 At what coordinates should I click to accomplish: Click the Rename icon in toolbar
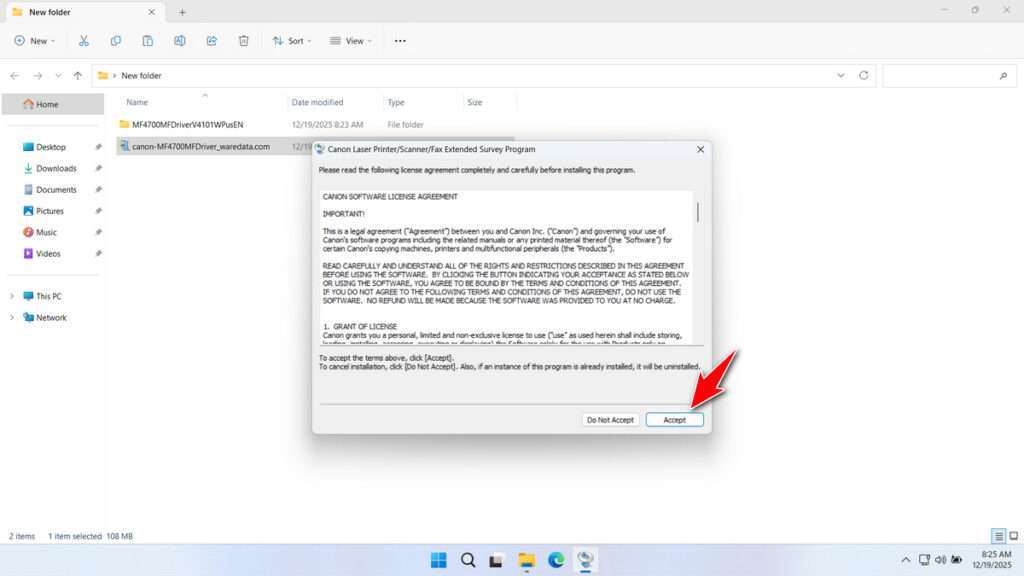[x=180, y=41]
